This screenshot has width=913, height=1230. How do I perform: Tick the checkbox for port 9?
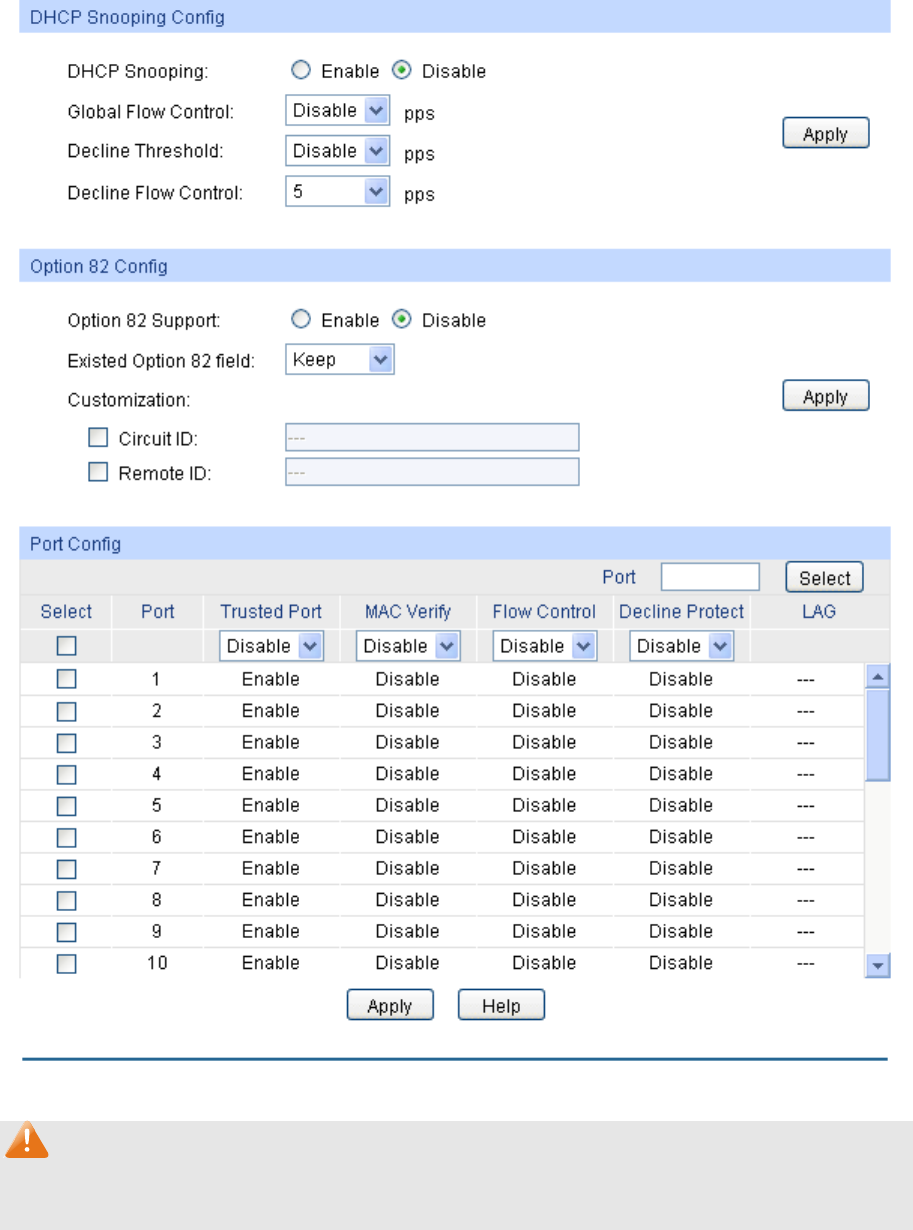tap(66, 931)
